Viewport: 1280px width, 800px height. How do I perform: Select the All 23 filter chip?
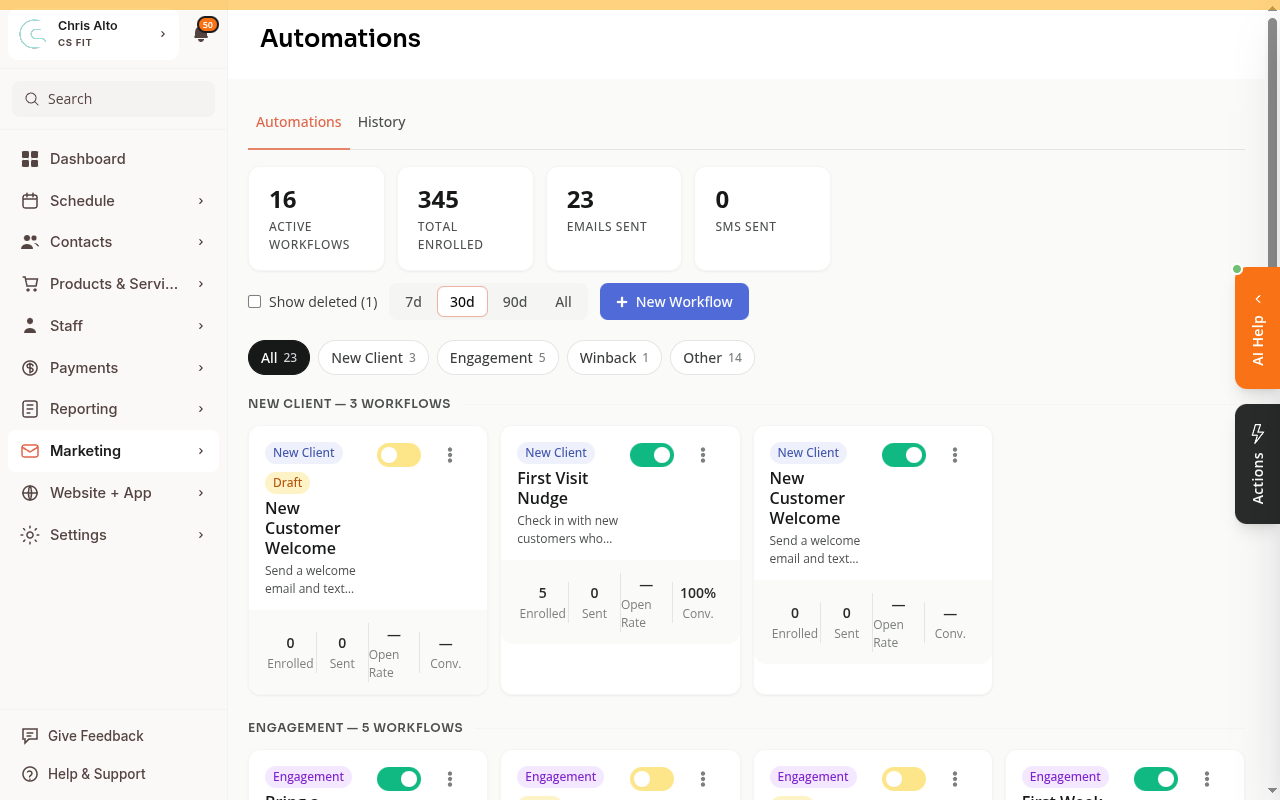279,358
